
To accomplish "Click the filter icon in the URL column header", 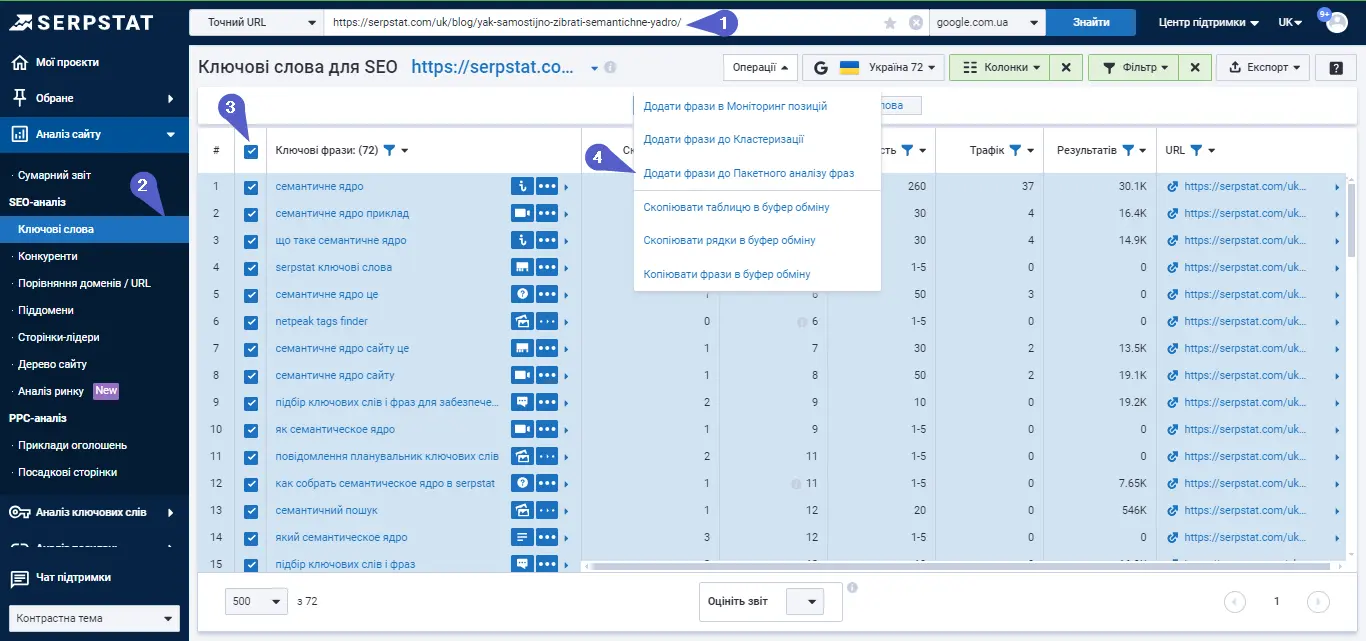I will tap(1196, 150).
